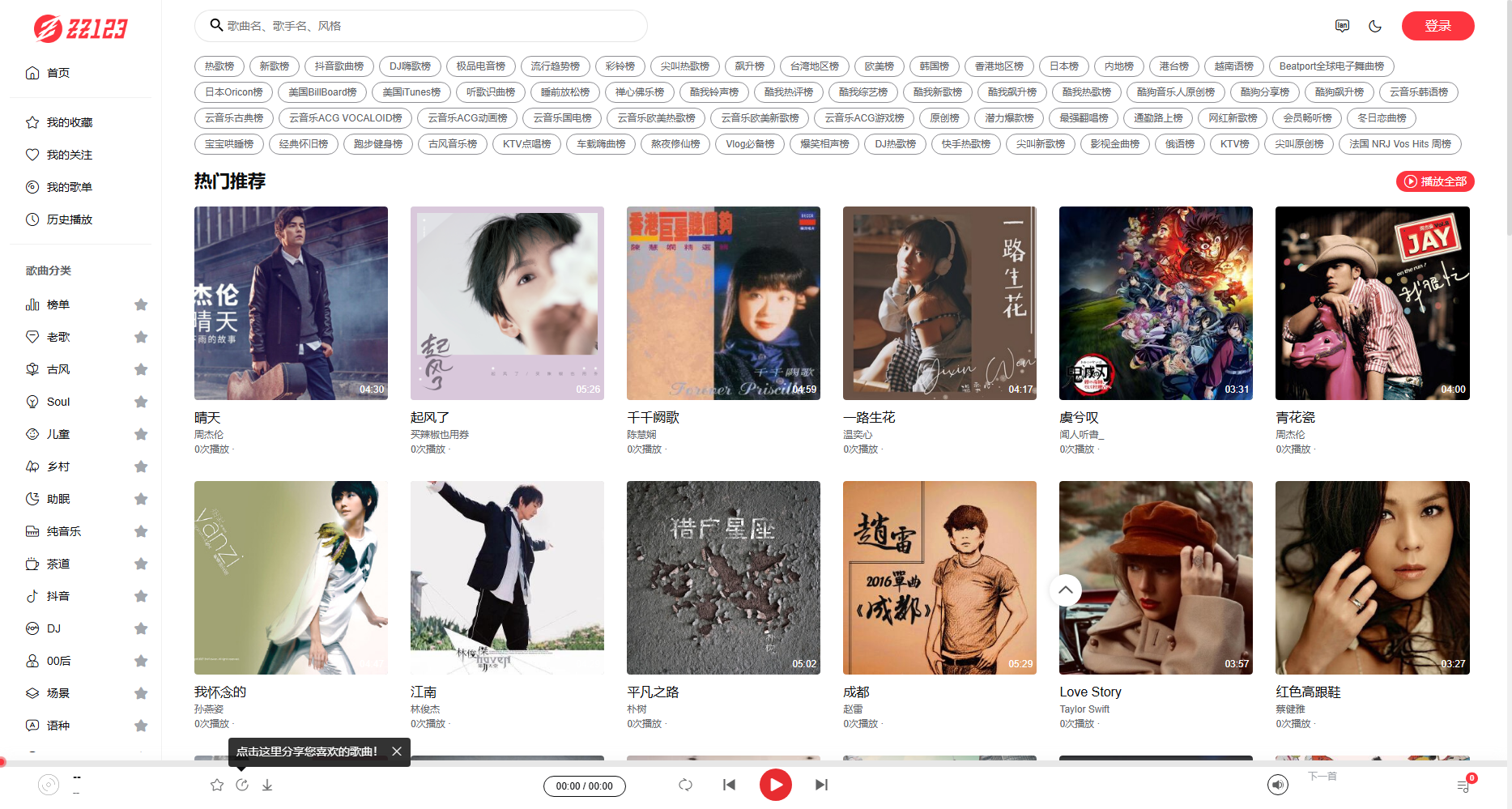This screenshot has height=809, width=1512.
Task: Open 我的歌单 playlists
Action: point(59,187)
